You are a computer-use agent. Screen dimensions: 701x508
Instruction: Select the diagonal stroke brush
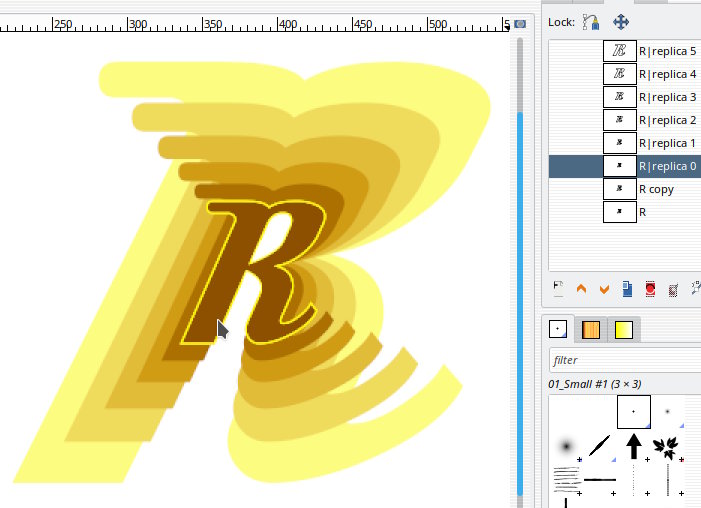pos(600,445)
